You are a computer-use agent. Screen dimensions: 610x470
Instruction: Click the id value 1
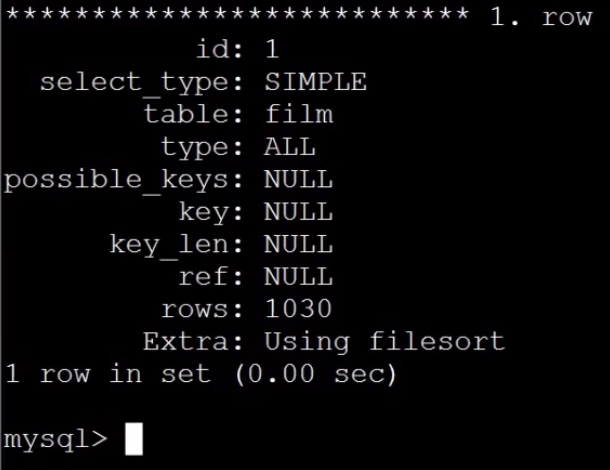(x=272, y=49)
